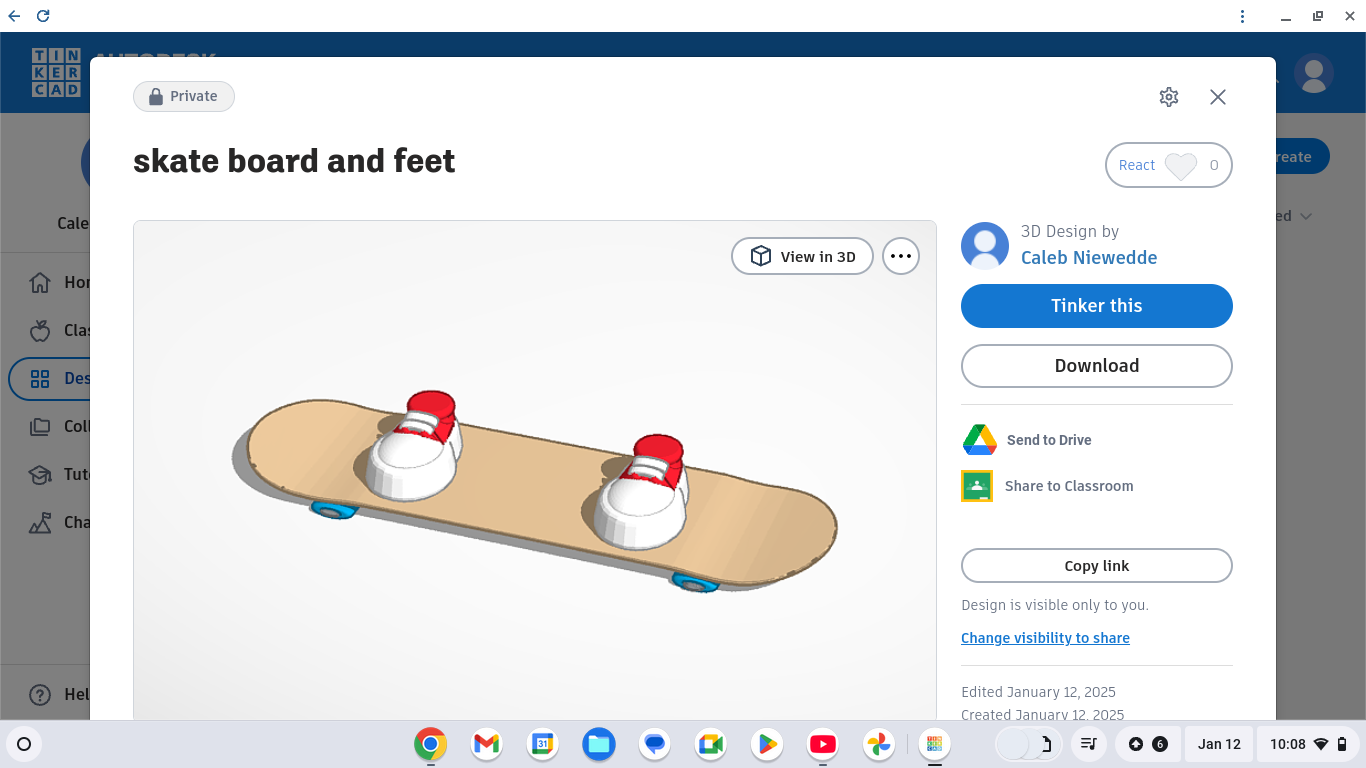Click the Google Classroom icon

[977, 486]
